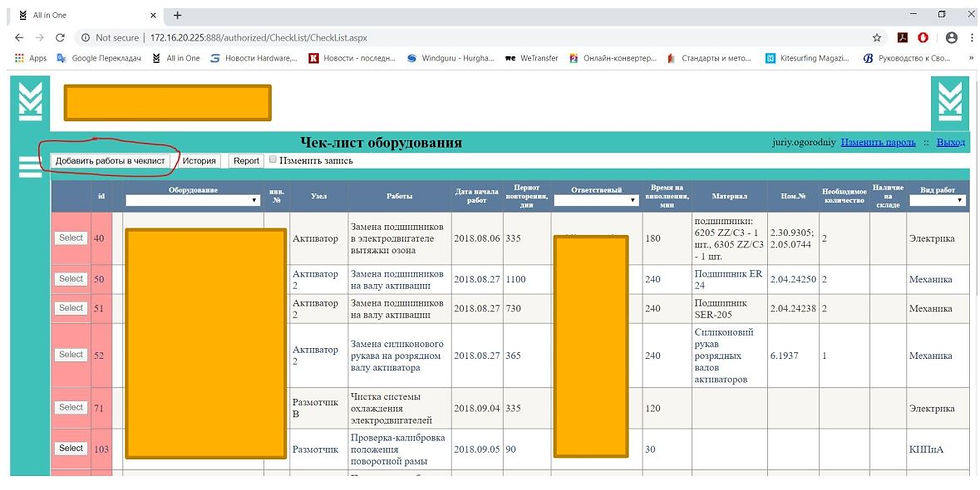Open the All in One bookmark
The image size is (980, 490).
tap(175, 58)
